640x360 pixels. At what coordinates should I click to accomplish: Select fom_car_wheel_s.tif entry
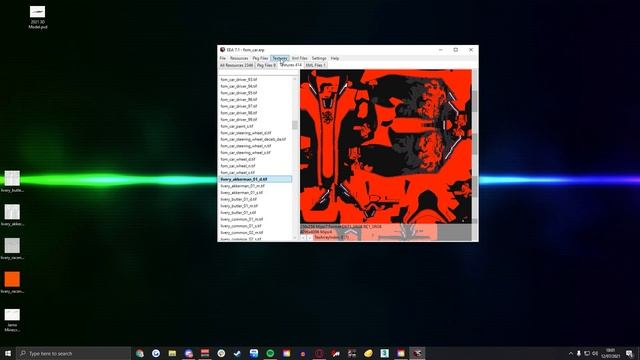click(x=255, y=172)
